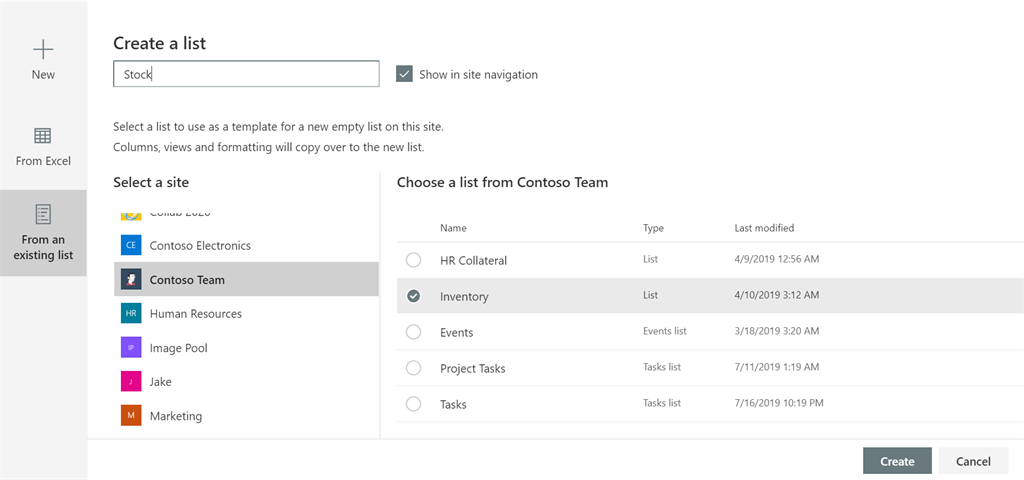The width and height of the screenshot is (1024, 480).
Task: Select the Contoso Electronics site icon
Action: pos(131,246)
